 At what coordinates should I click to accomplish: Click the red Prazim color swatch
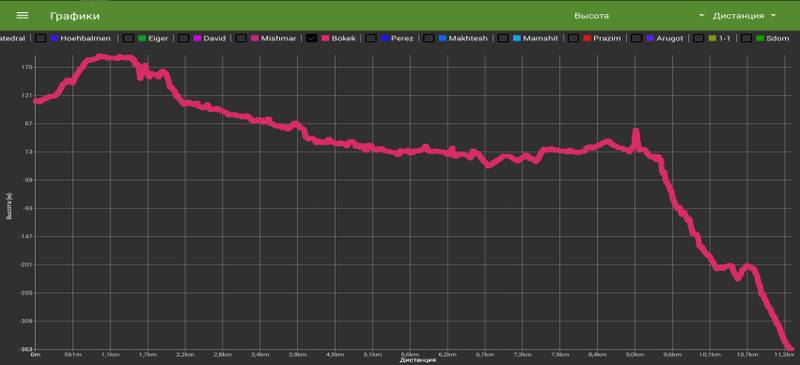click(587, 38)
